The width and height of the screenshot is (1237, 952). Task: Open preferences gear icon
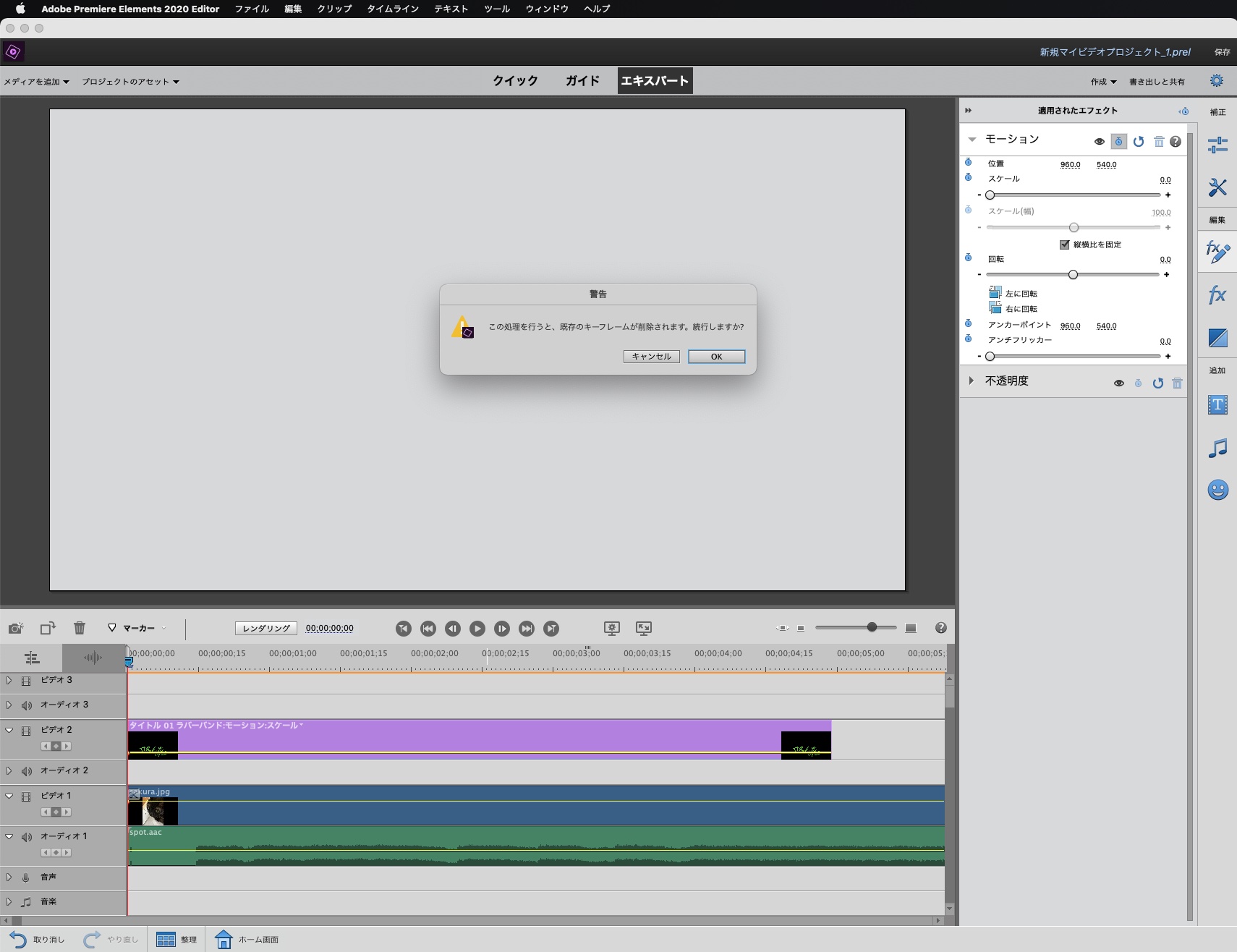pos(1217,80)
